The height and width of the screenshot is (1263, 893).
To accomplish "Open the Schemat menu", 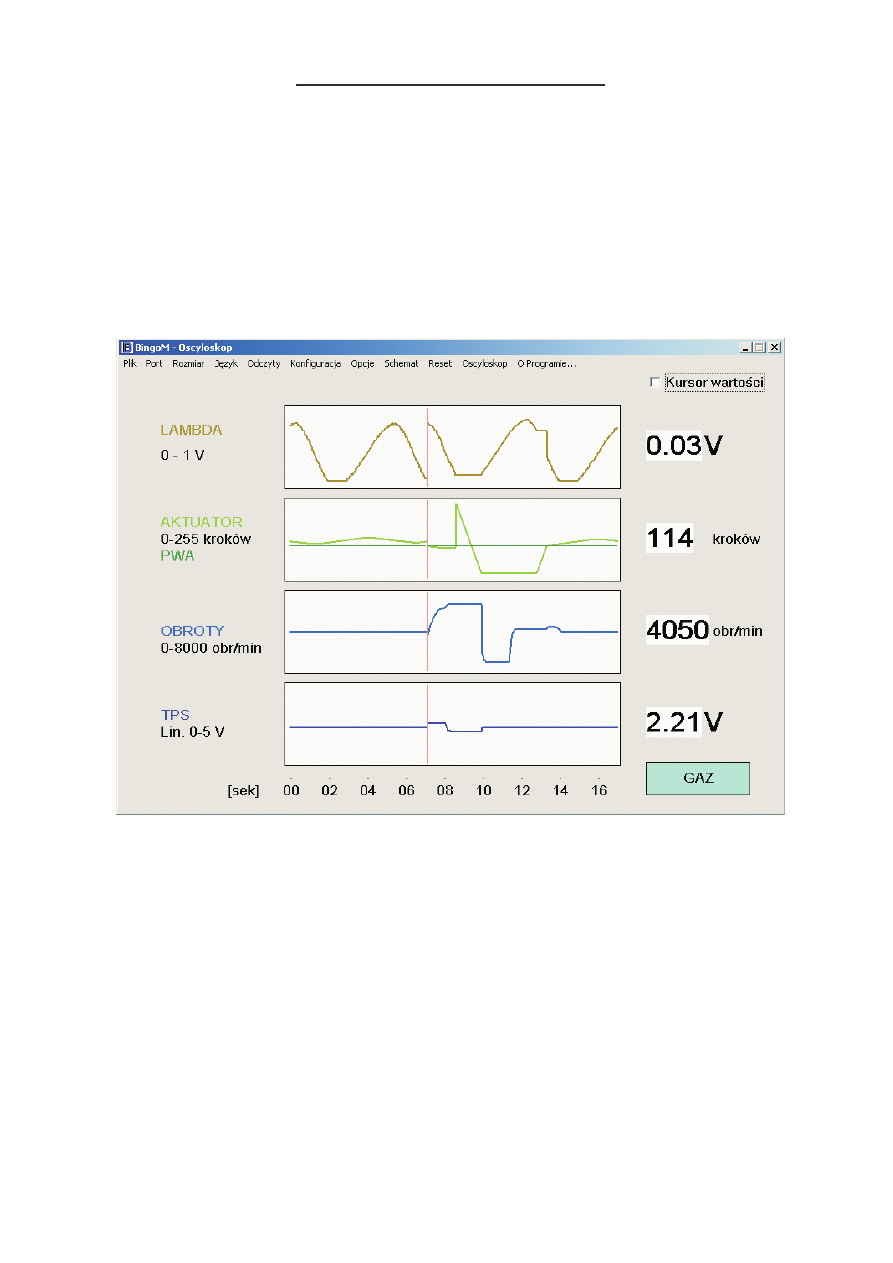I will pos(401,364).
